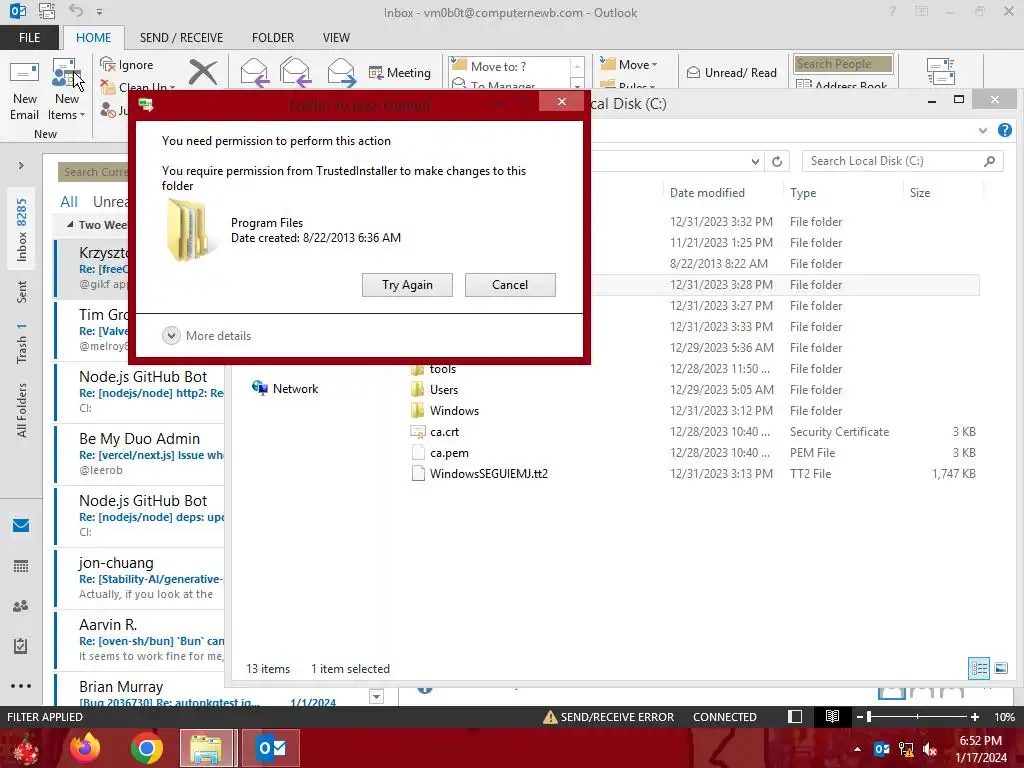Click the People navigation icon
This screenshot has width=1024, height=768.
point(21,606)
